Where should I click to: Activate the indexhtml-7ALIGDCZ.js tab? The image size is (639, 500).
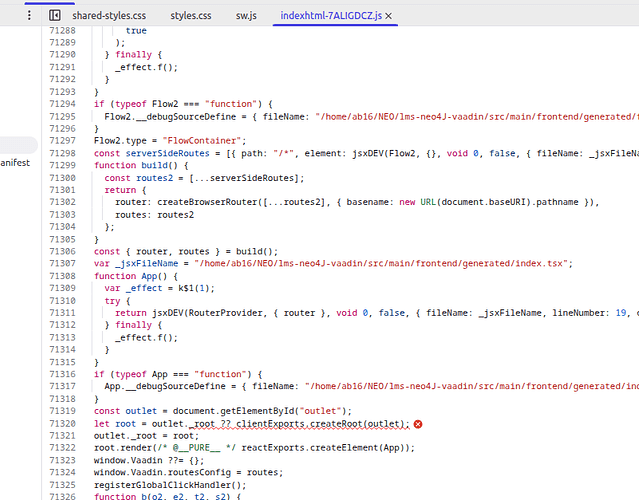[329, 16]
